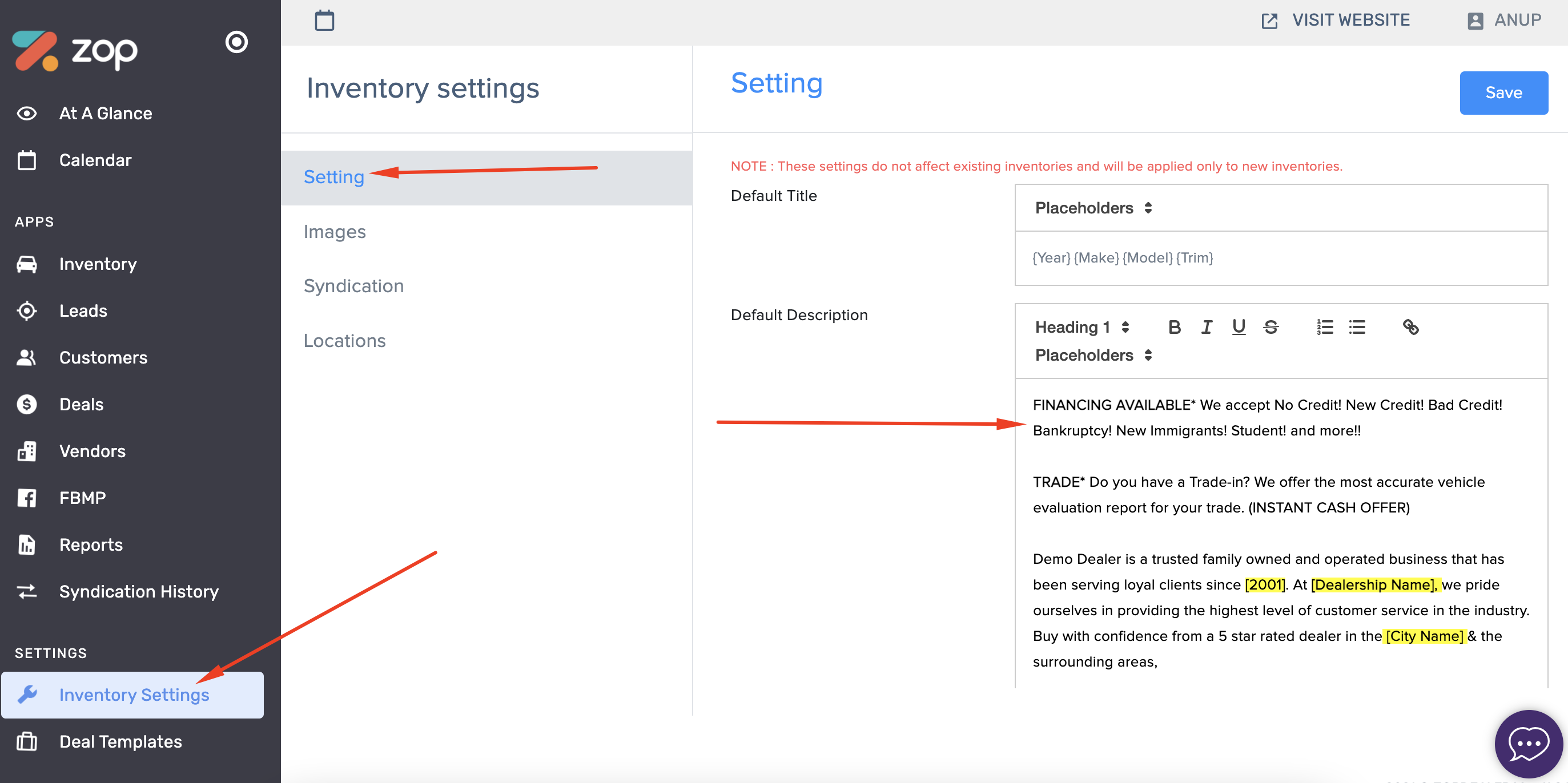This screenshot has height=783, width=1568.
Task: Toggle italic formatting in description editor
Action: pos(1207,328)
